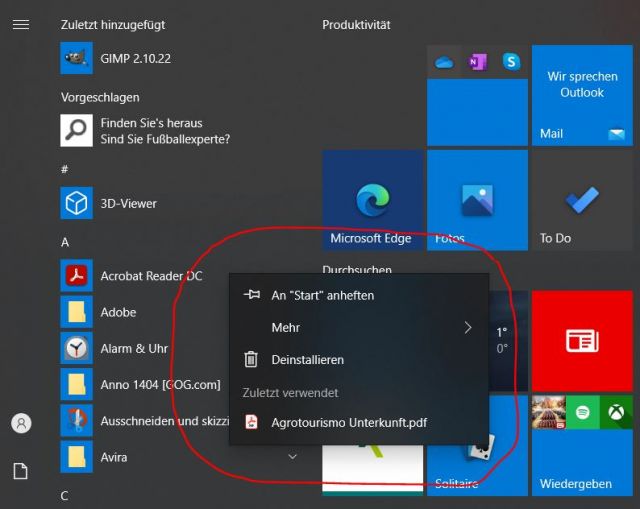Screen dimensions: 640x509
Task: Click the letter A group header
Action: [x=65, y=242]
